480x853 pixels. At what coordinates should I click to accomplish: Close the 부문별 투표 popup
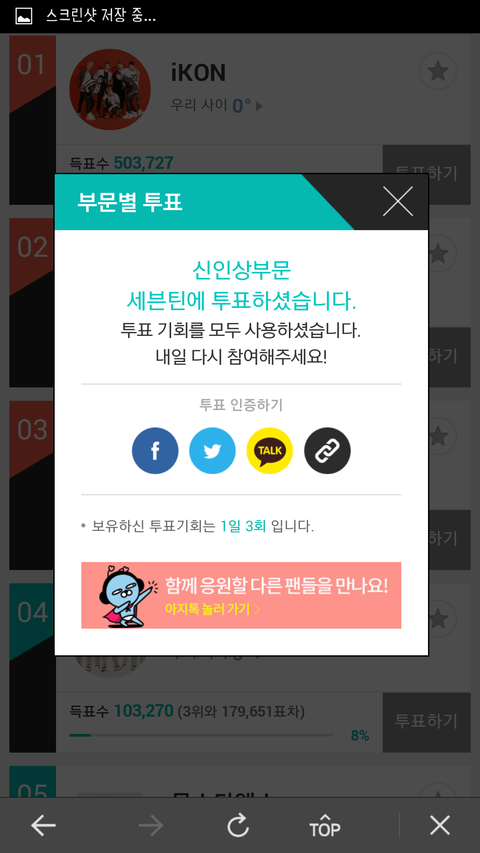[398, 201]
